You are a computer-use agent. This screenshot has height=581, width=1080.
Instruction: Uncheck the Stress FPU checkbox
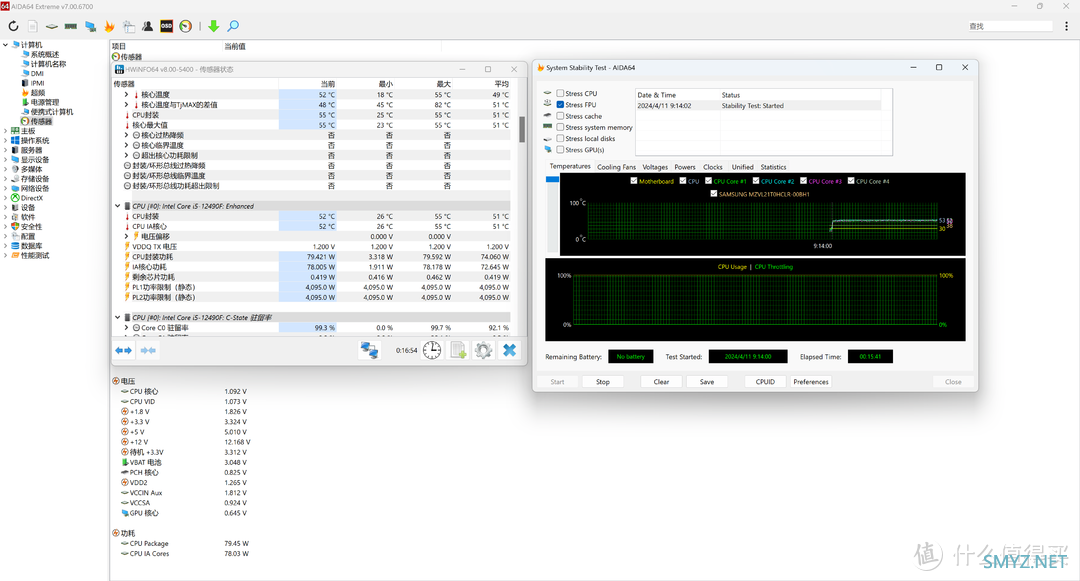561,105
